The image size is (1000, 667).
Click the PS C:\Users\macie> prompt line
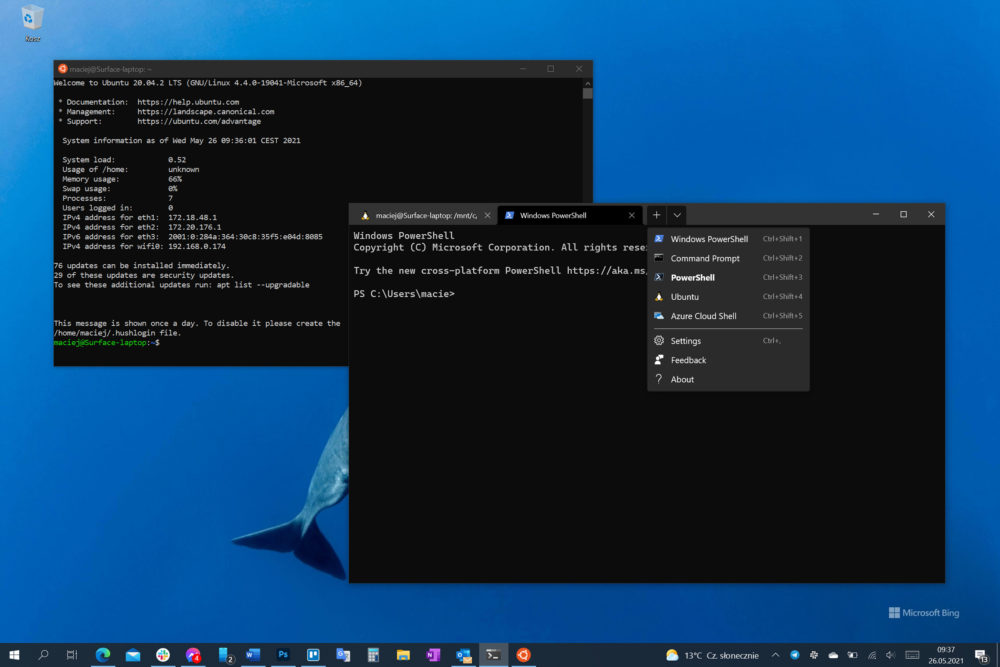(x=404, y=294)
